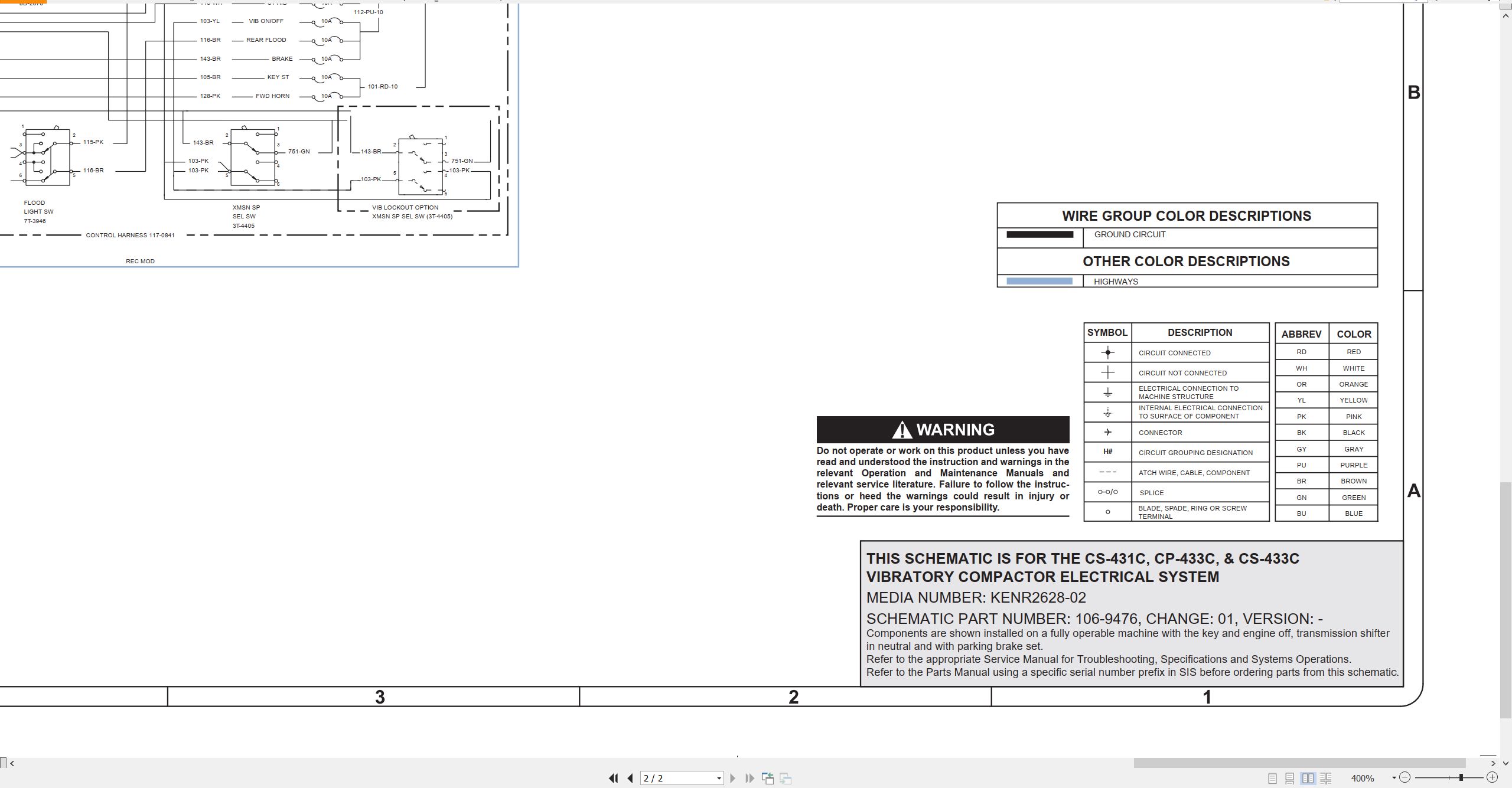1512x788 pixels.
Task: Click 'YELLOW' color name cell
Action: point(1353,400)
